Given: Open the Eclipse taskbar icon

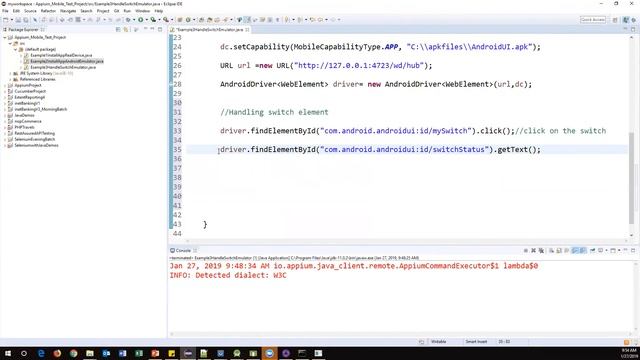Looking at the screenshot, I should (188, 353).
